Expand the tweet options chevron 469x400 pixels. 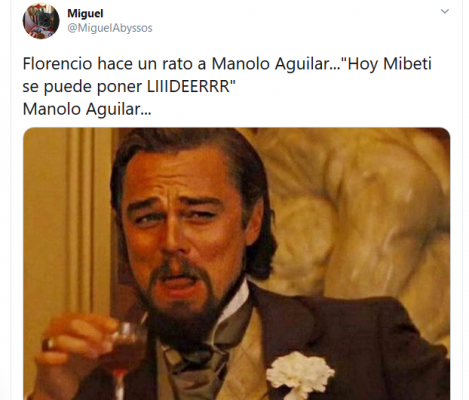coord(445,11)
